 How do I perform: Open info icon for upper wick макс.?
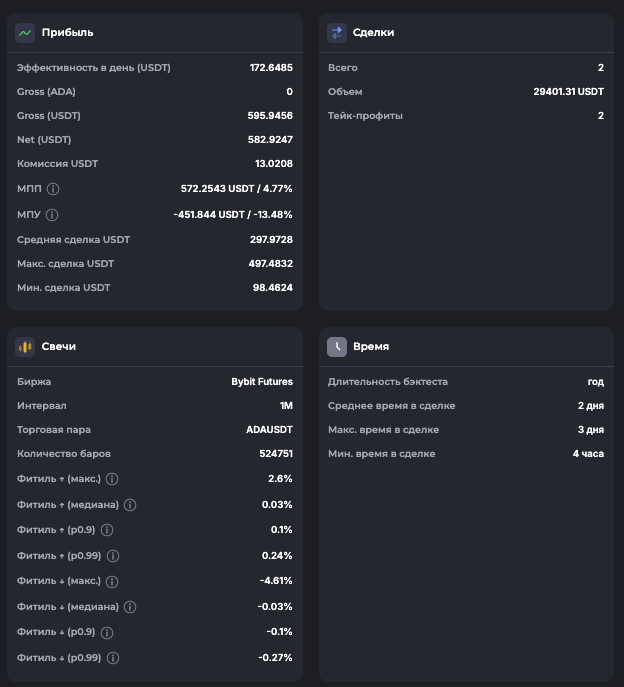(x=112, y=478)
